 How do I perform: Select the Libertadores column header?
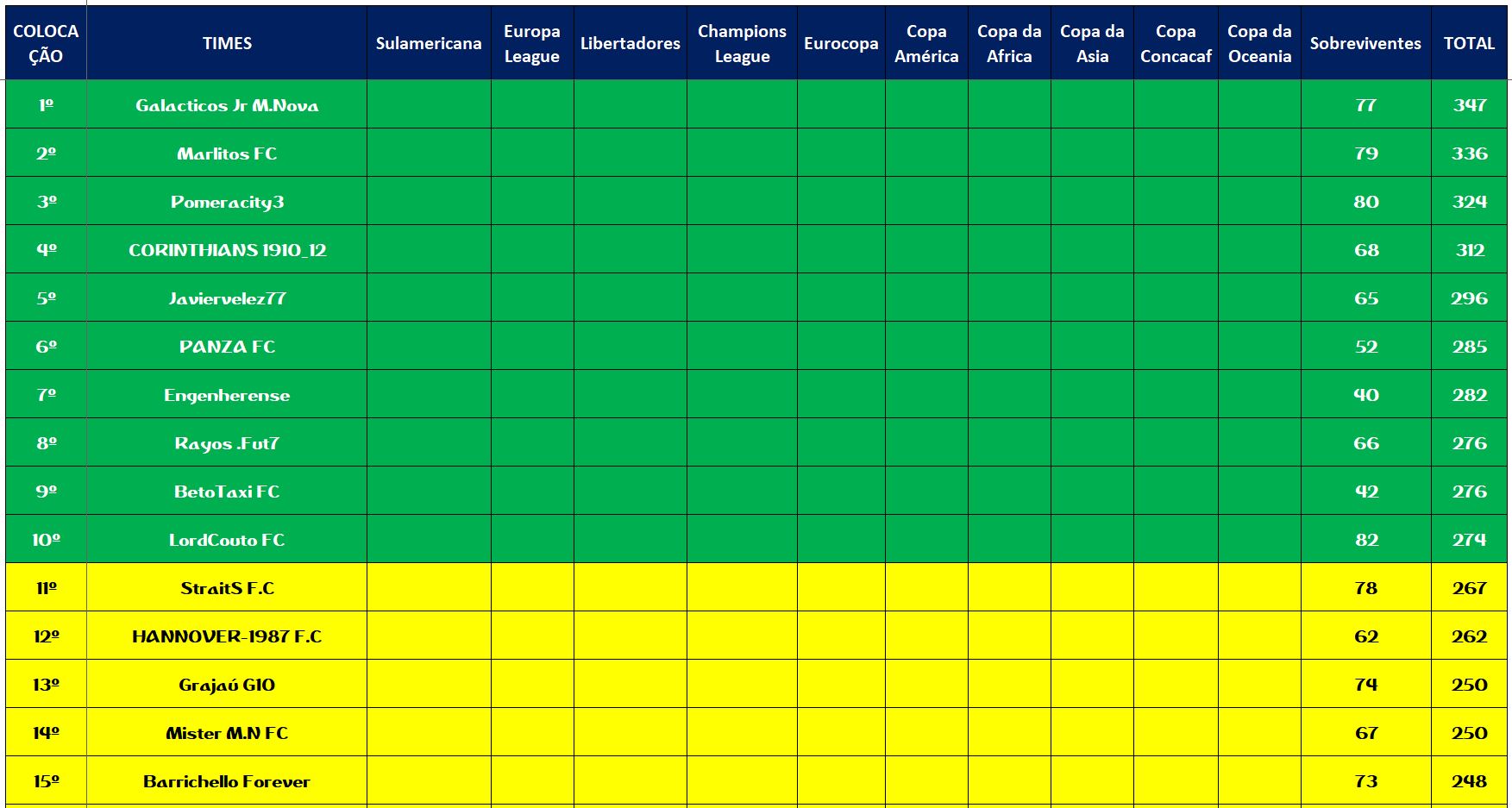(x=631, y=43)
